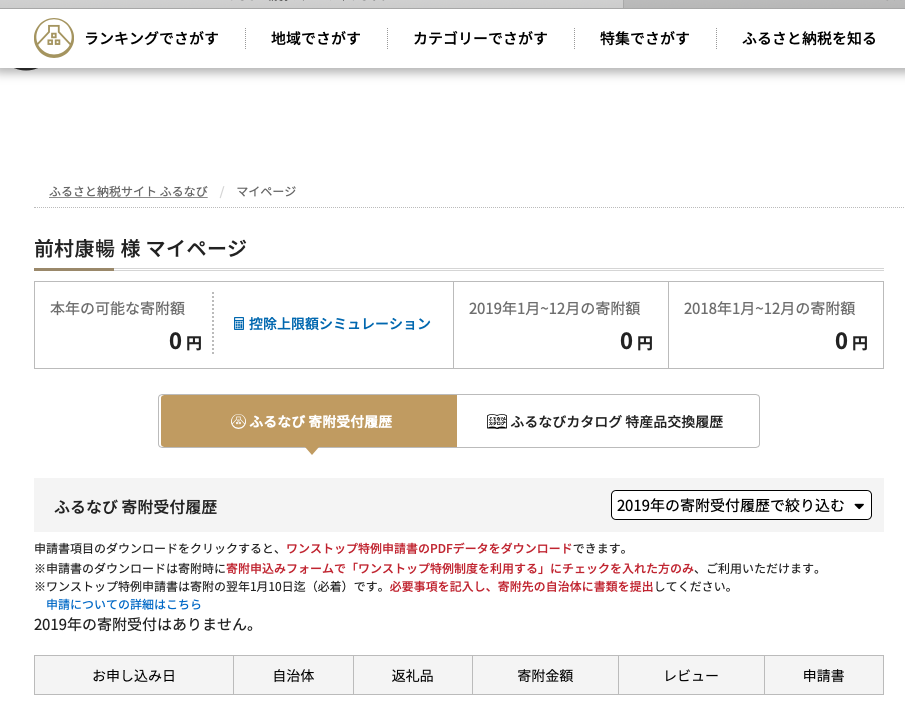This screenshot has width=905, height=716.
Task: Switch to ふるなびカタログ 特産品交換履歴 tab
Action: [608, 421]
